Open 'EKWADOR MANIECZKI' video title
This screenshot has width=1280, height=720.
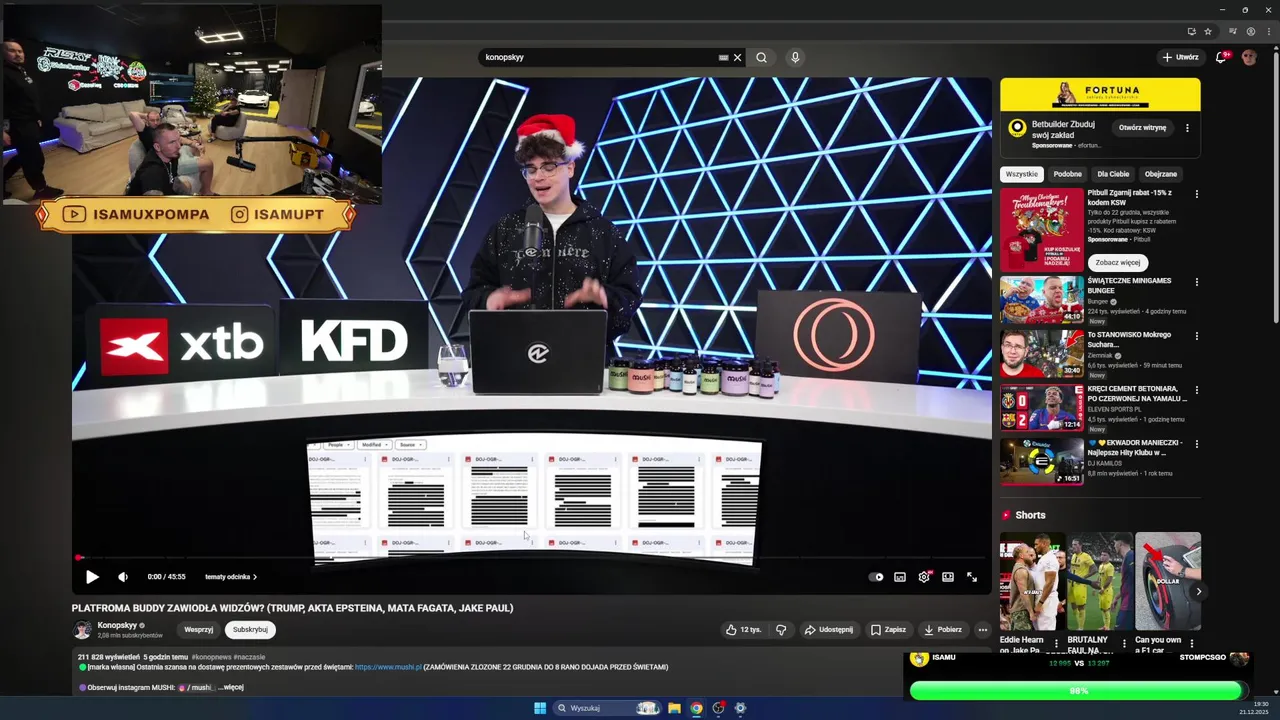click(x=1136, y=447)
